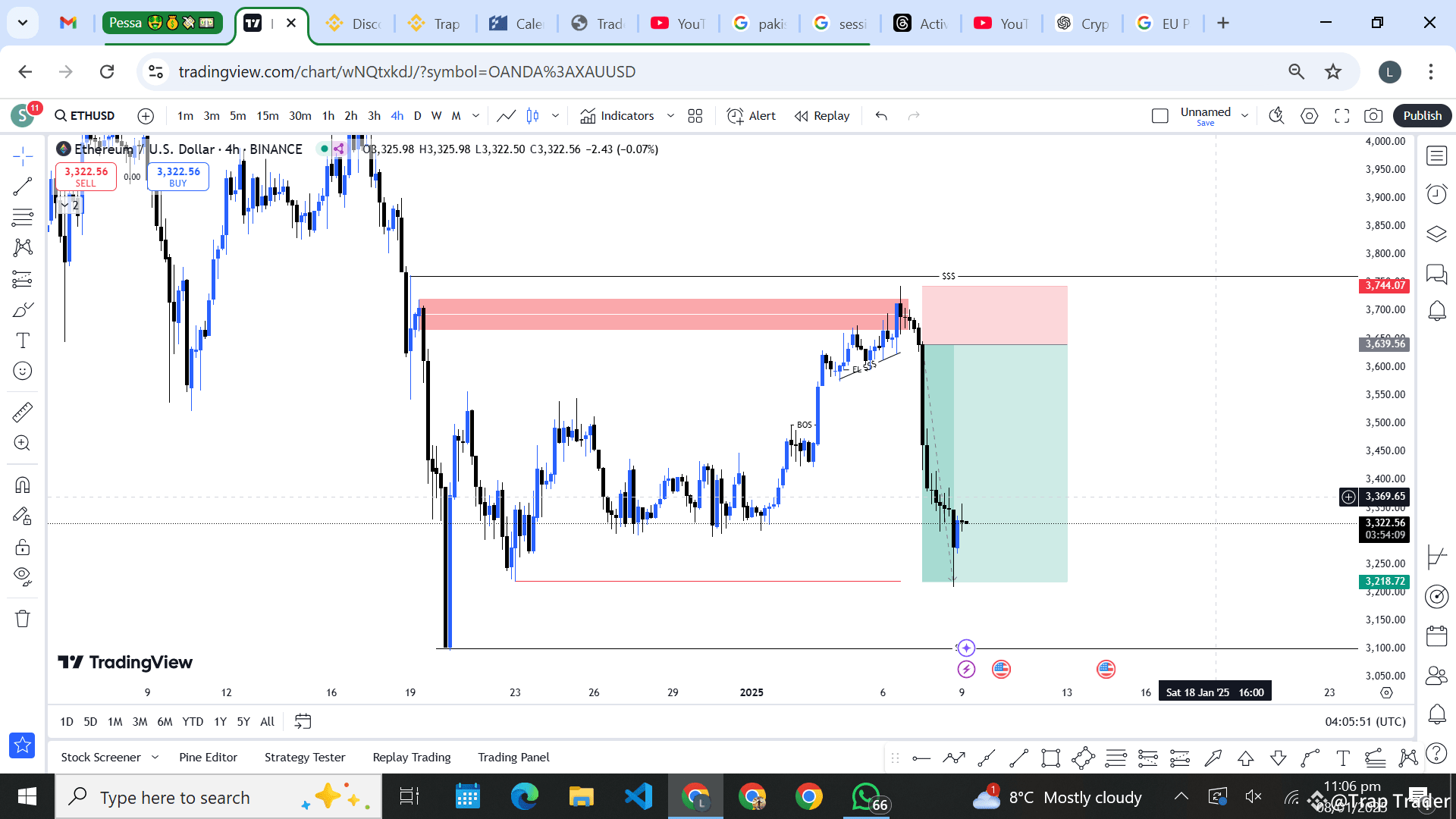1456x819 pixels.
Task: Click the BUY 3,322.56 button
Action: pos(177,176)
